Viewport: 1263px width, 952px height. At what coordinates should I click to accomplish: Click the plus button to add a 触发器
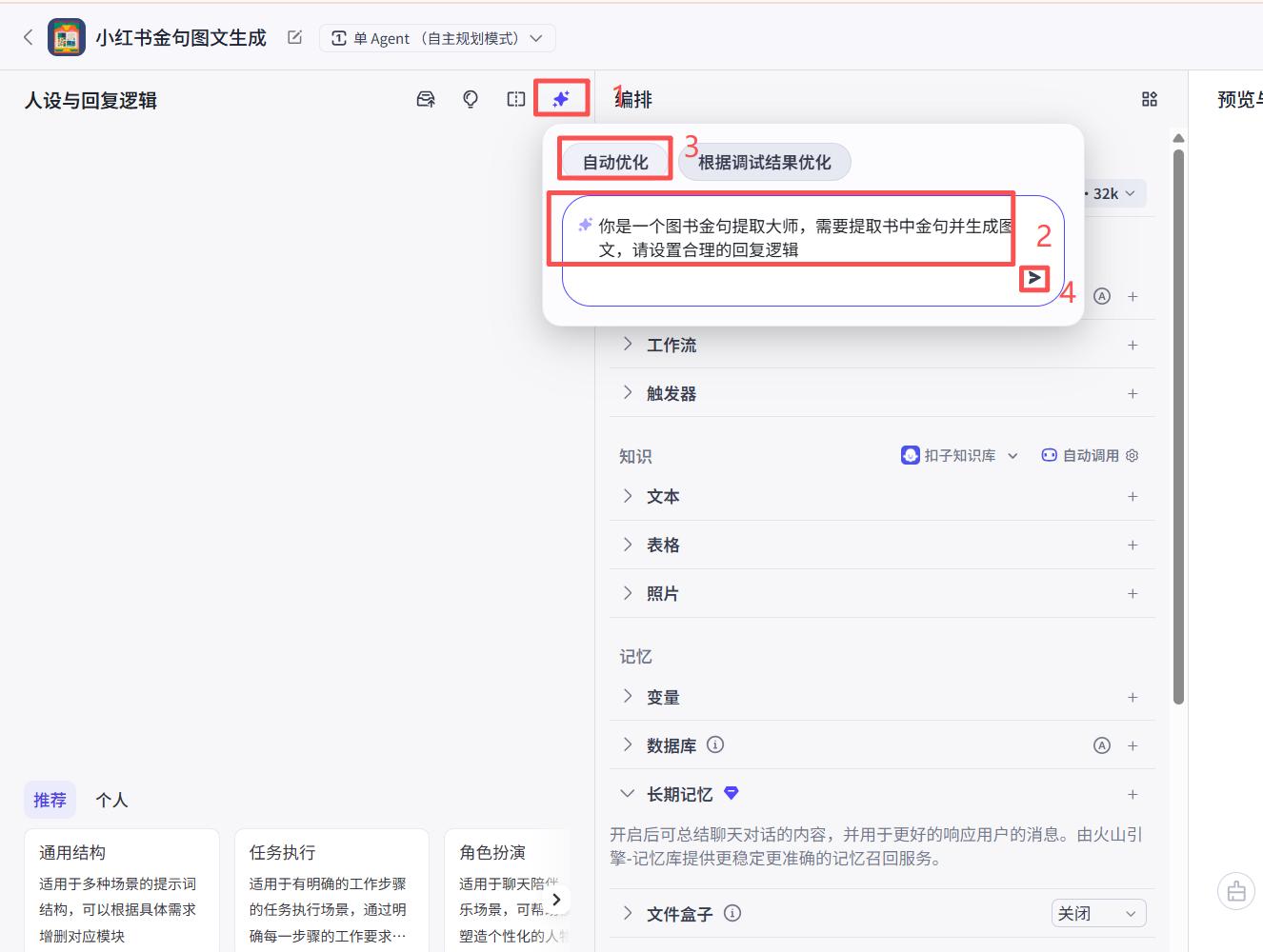coord(1133,393)
